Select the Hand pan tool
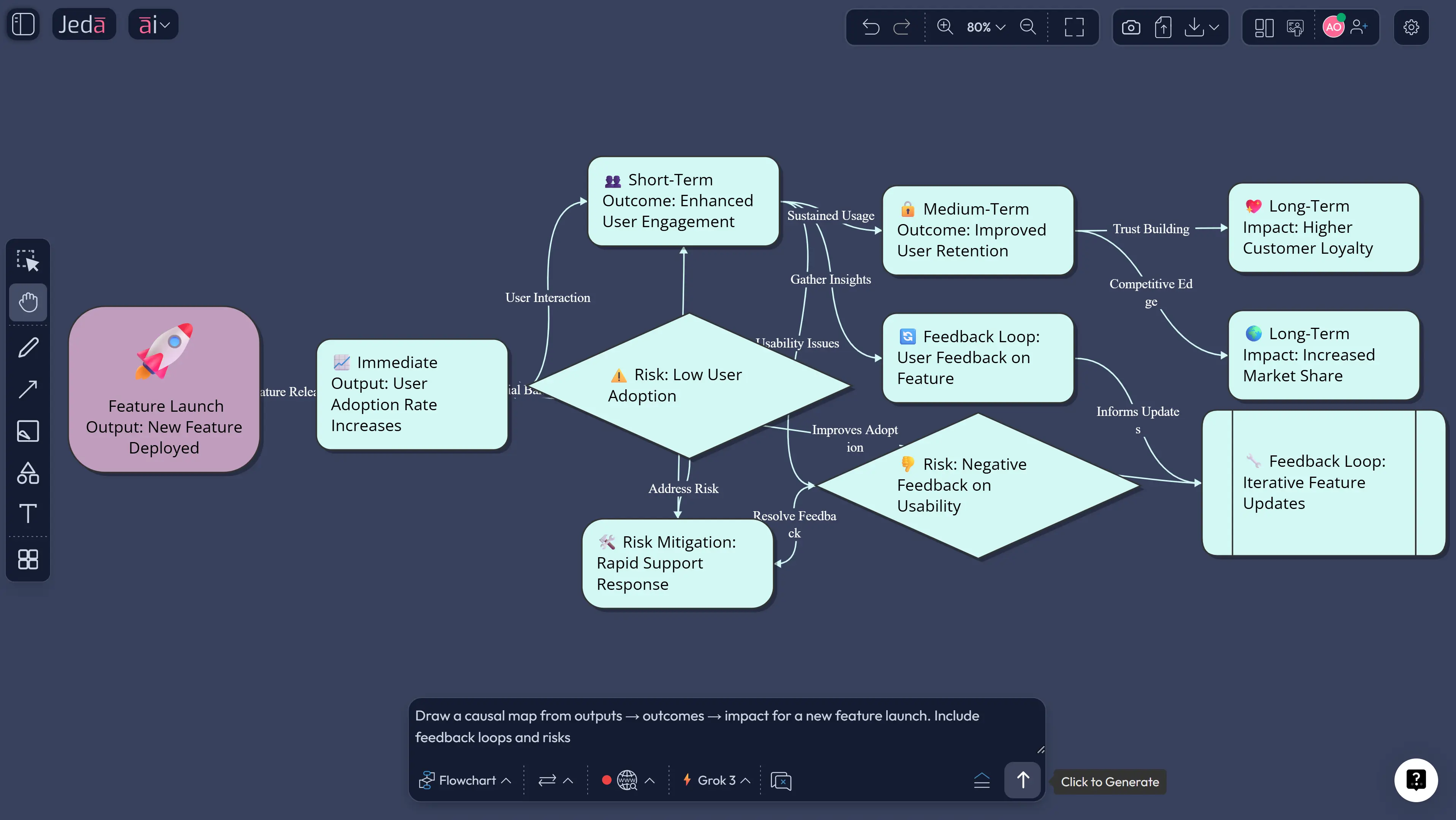1456x820 pixels. (28, 302)
